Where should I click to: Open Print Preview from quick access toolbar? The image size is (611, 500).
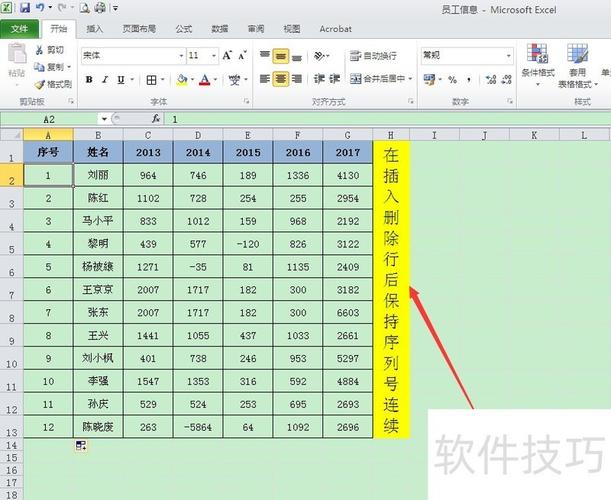(85, 7)
